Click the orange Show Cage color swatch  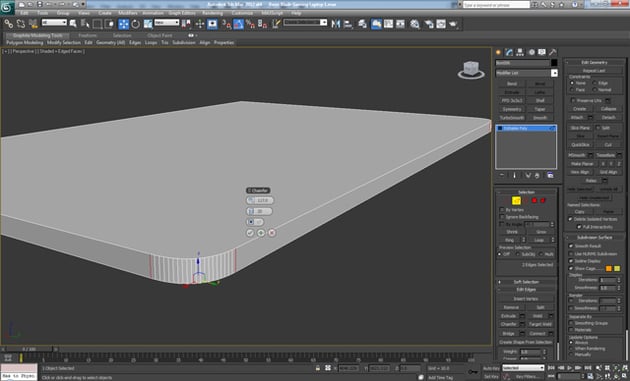click(x=609, y=268)
